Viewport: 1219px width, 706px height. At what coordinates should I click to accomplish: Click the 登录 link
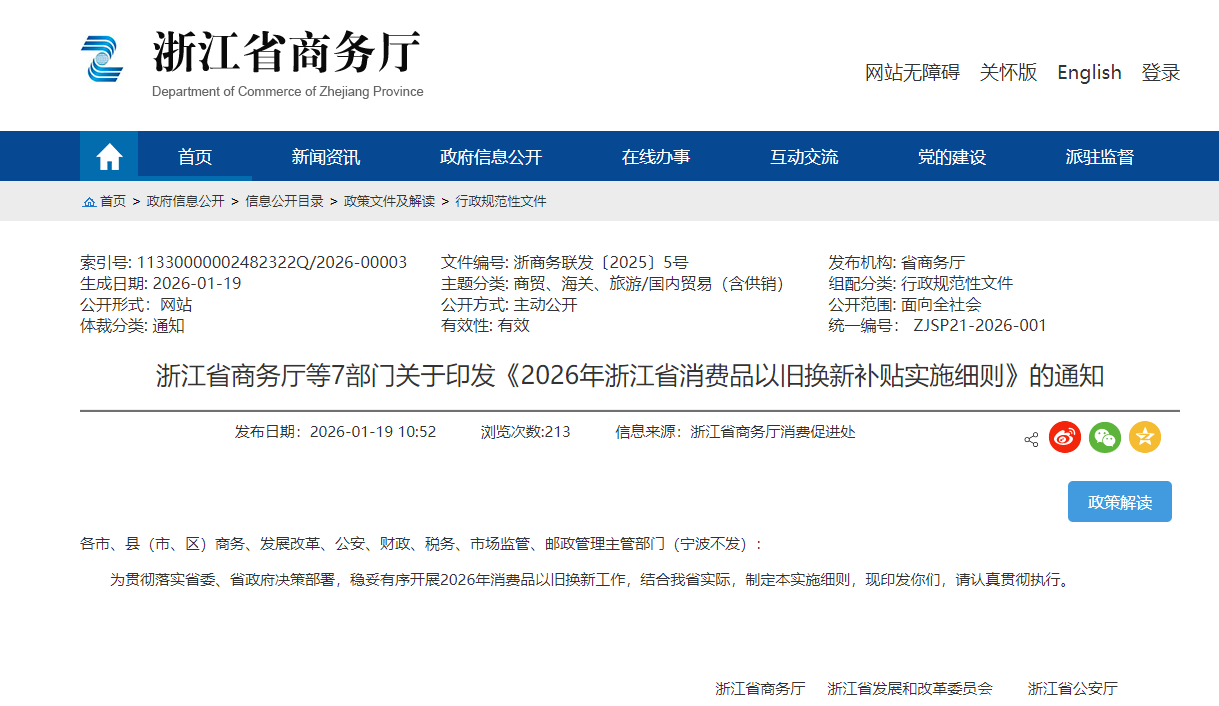point(1161,73)
